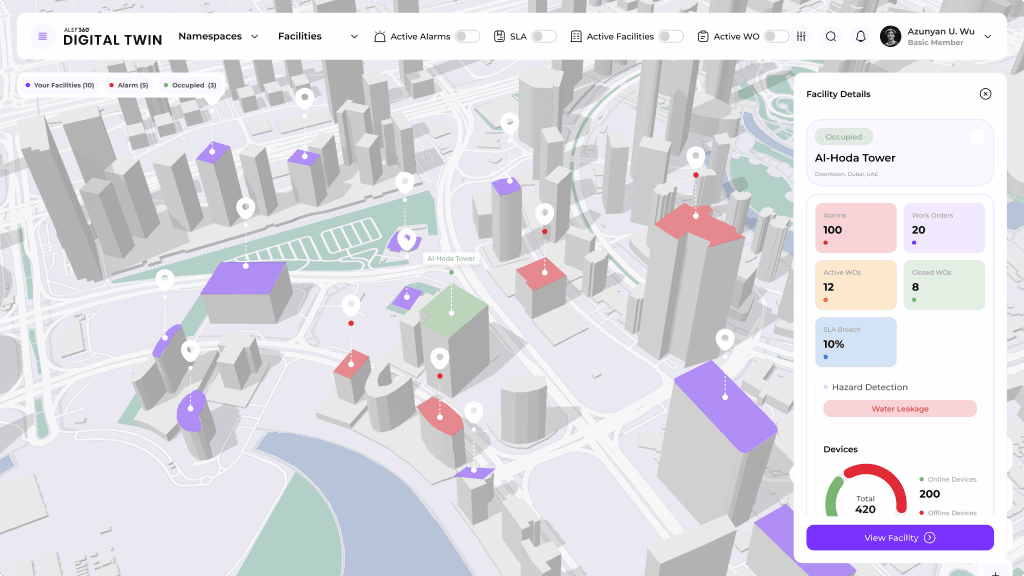The image size is (1024, 576).
Task: Toggle the Active Facilities switch
Action: 670,37
